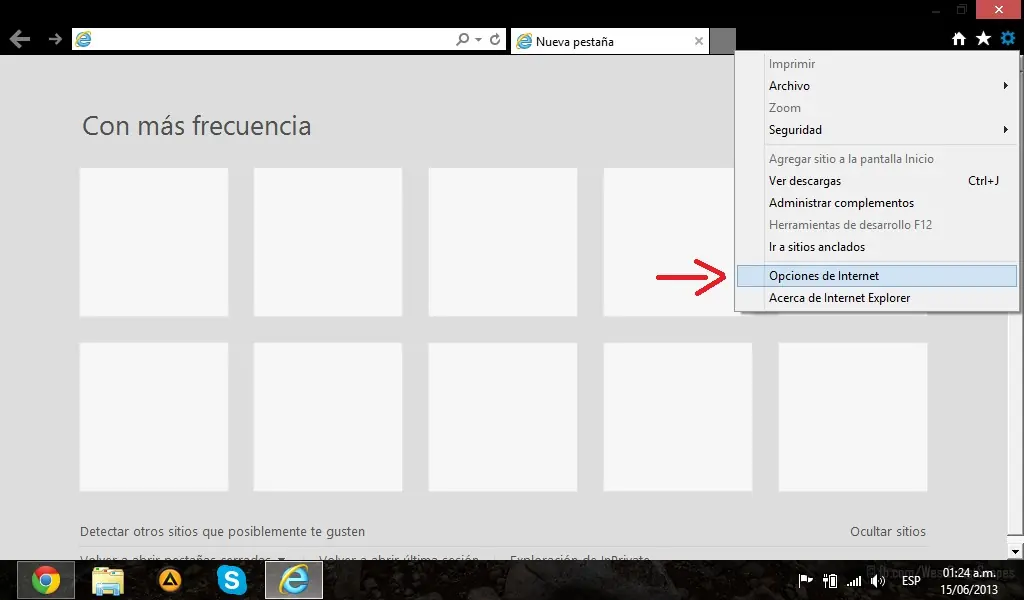
Task: Click the search magnifier in address bar
Action: [462, 40]
